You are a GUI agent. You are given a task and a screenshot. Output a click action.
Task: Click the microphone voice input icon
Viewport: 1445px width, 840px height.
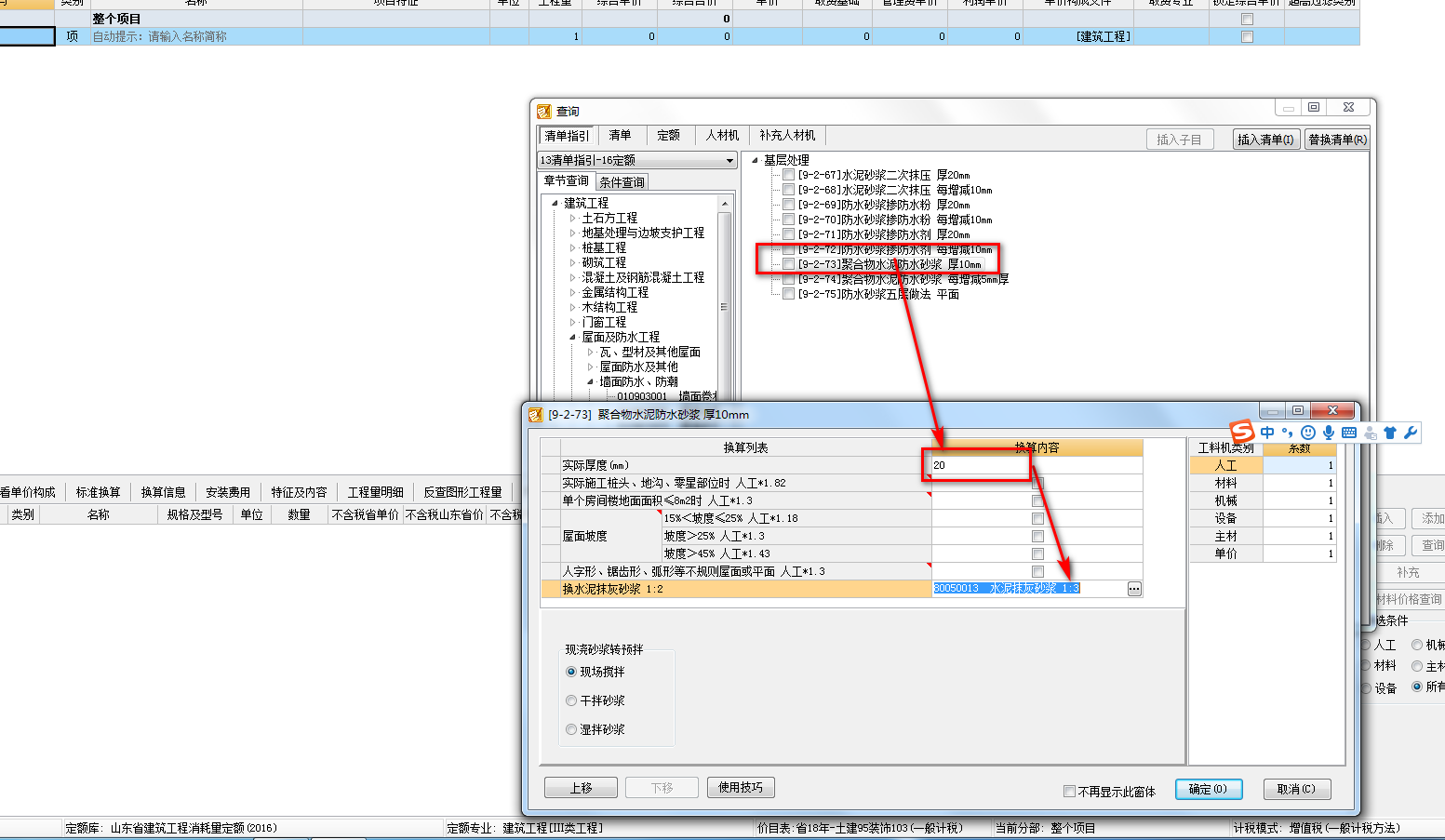(x=1329, y=433)
